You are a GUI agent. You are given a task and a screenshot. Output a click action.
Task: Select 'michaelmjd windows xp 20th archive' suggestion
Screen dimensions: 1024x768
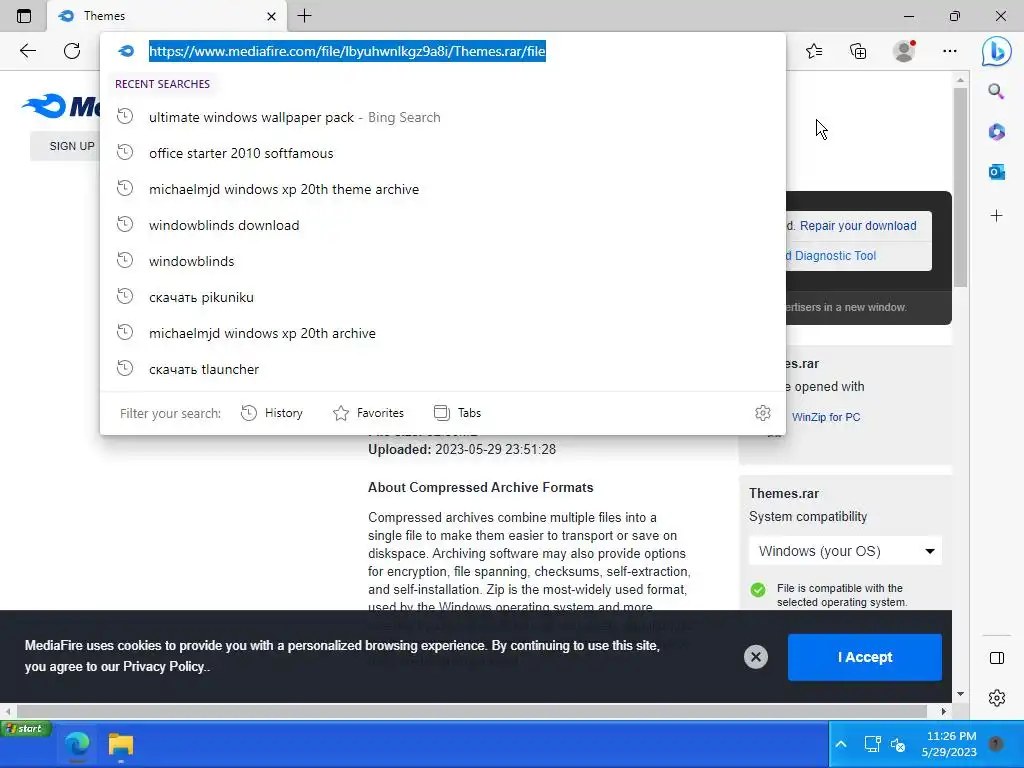pyautogui.click(x=443, y=333)
